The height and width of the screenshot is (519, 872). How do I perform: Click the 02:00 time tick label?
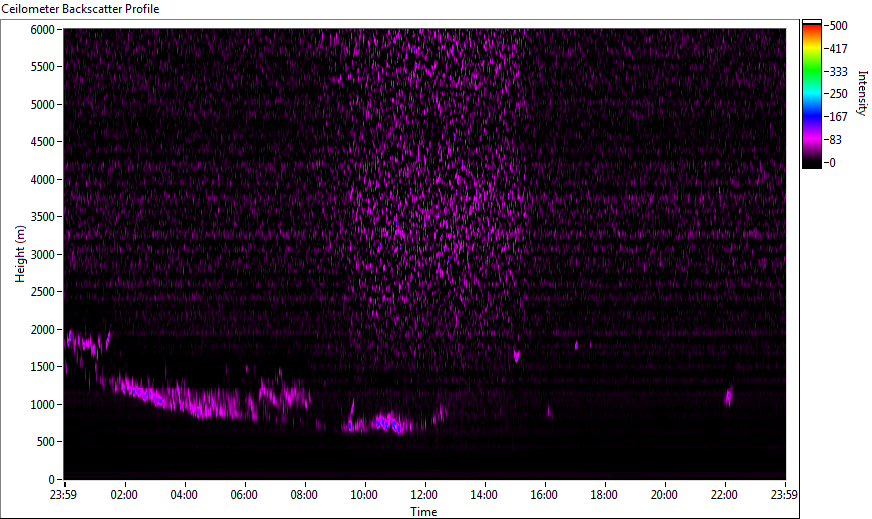pyautogui.click(x=124, y=495)
